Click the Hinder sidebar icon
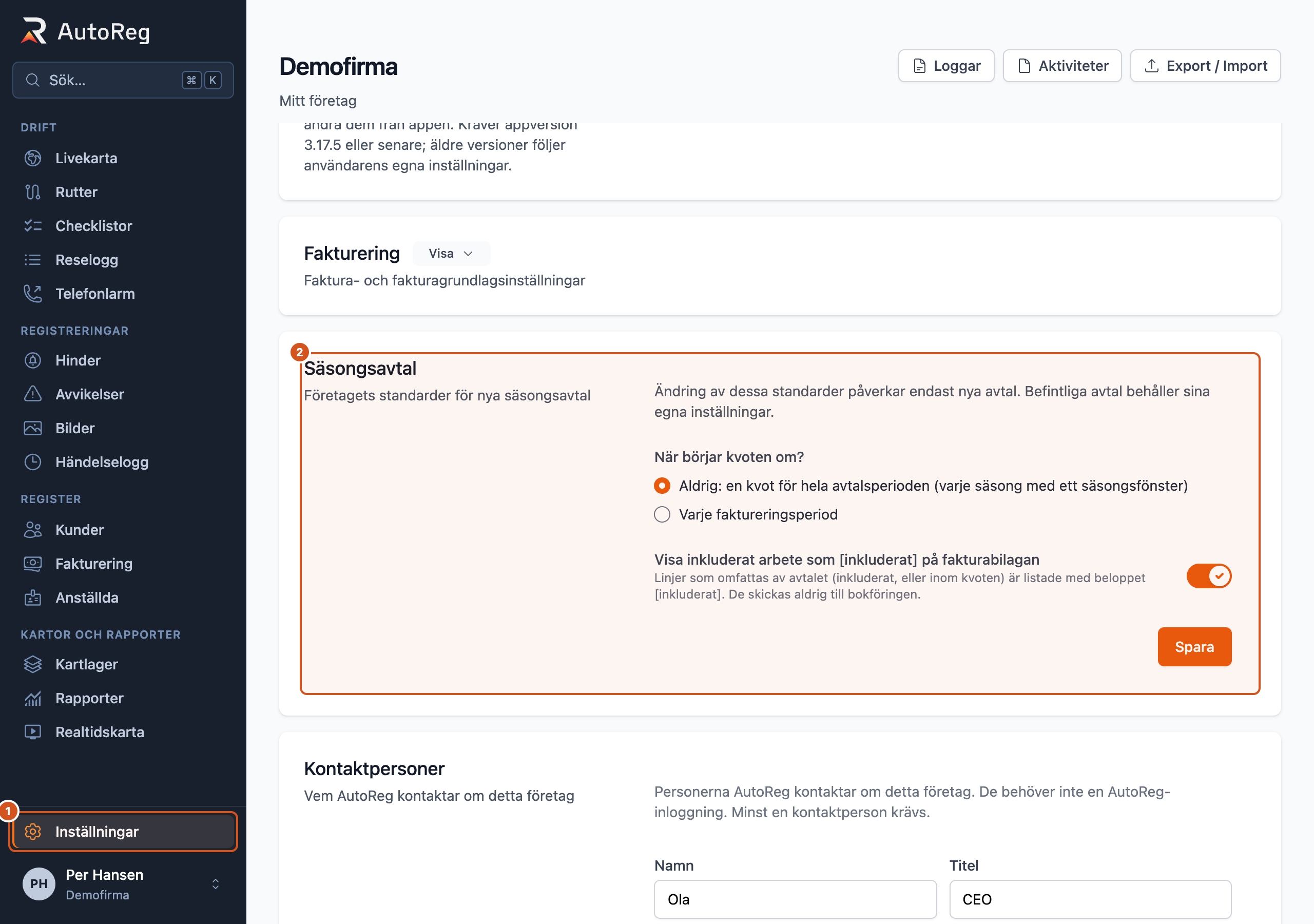Screen dimensions: 1314x924 [x=33, y=360]
